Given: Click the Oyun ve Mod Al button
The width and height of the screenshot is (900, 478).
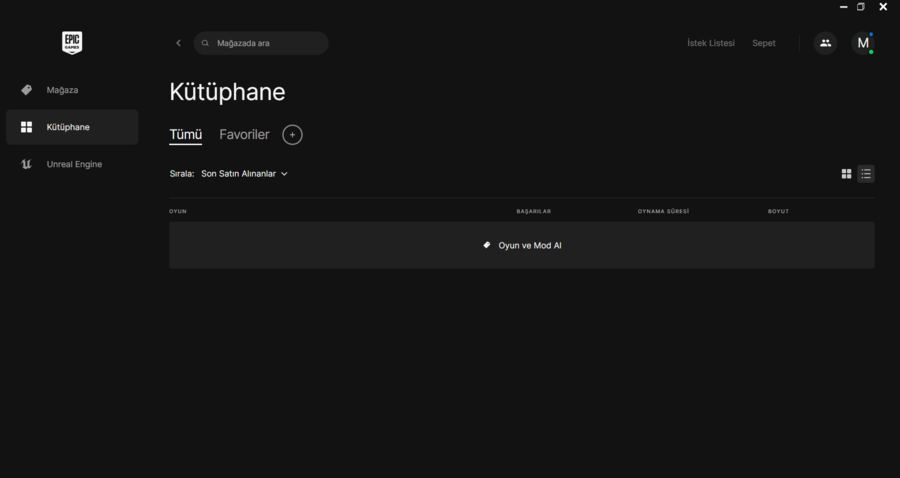Looking at the screenshot, I should point(522,245).
